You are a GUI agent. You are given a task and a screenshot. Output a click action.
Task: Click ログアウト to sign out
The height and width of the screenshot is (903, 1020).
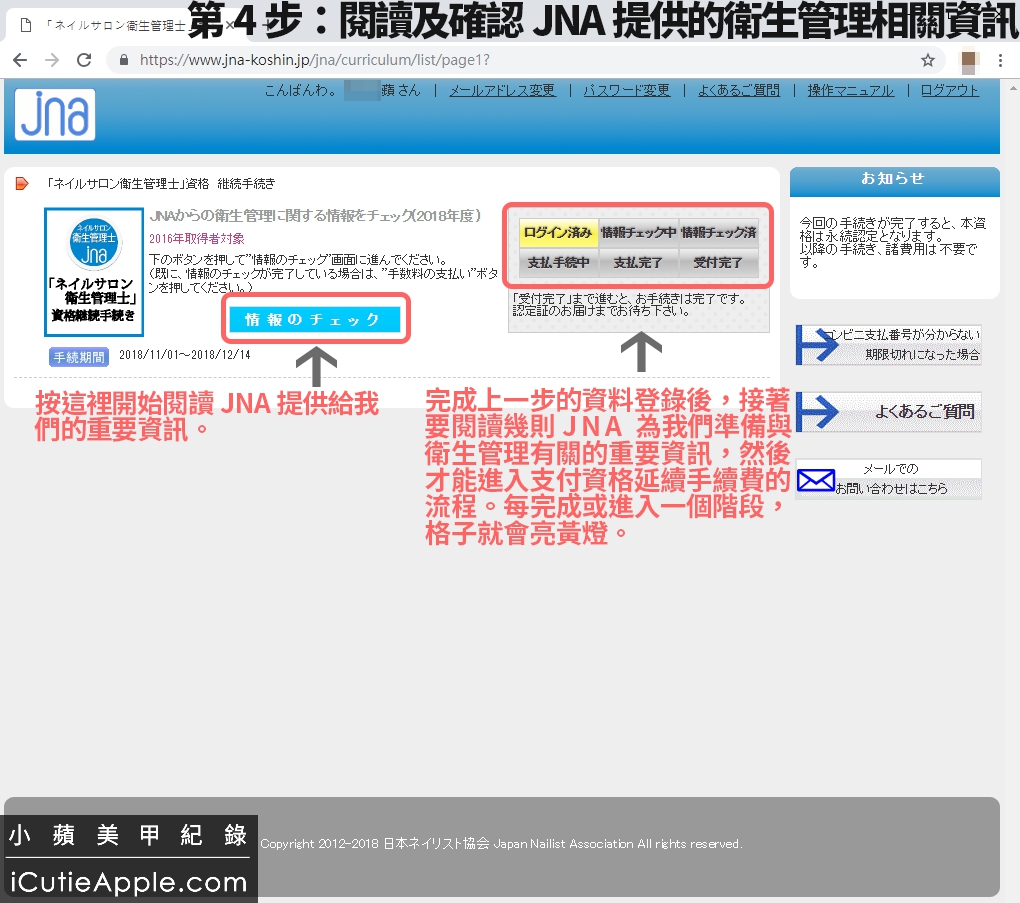click(x=949, y=90)
